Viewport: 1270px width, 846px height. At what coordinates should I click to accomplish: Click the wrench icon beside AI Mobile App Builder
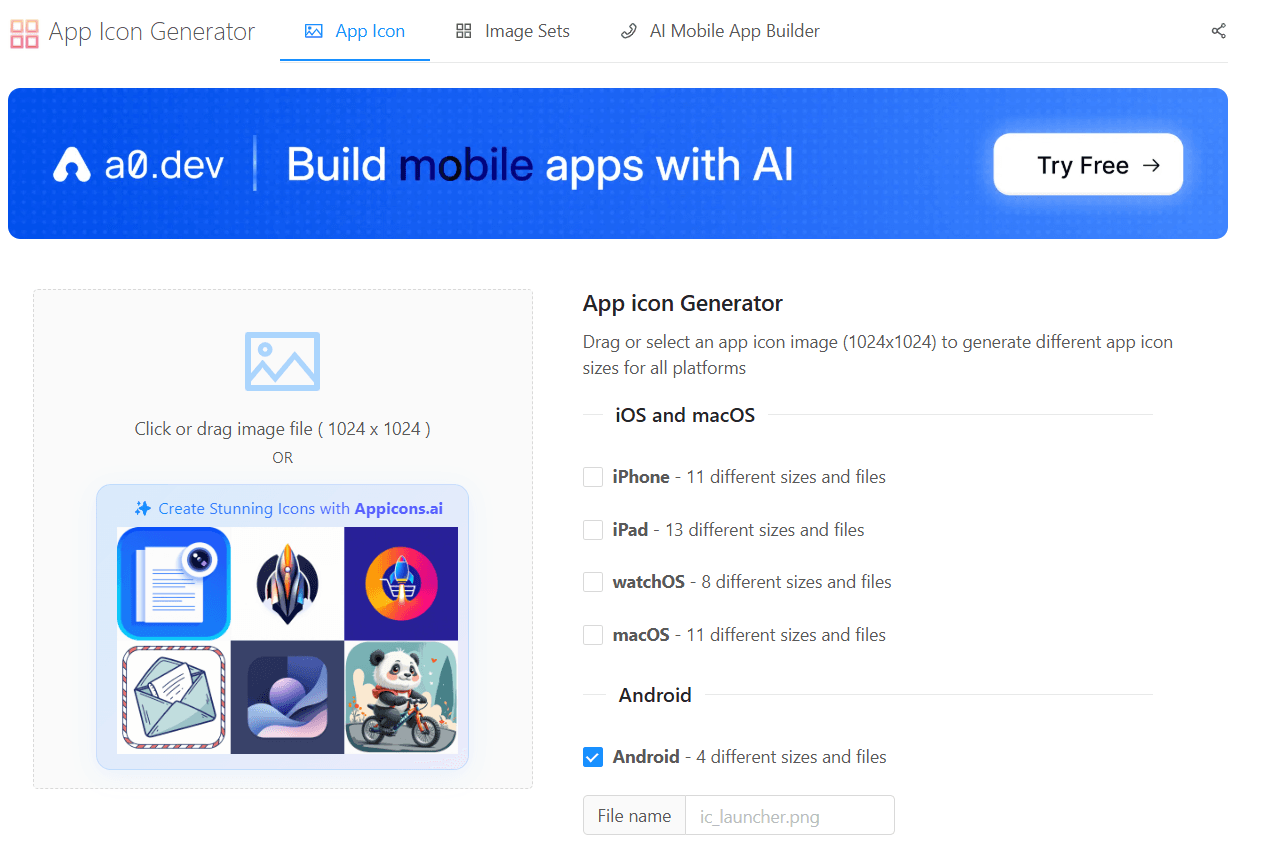coord(628,31)
